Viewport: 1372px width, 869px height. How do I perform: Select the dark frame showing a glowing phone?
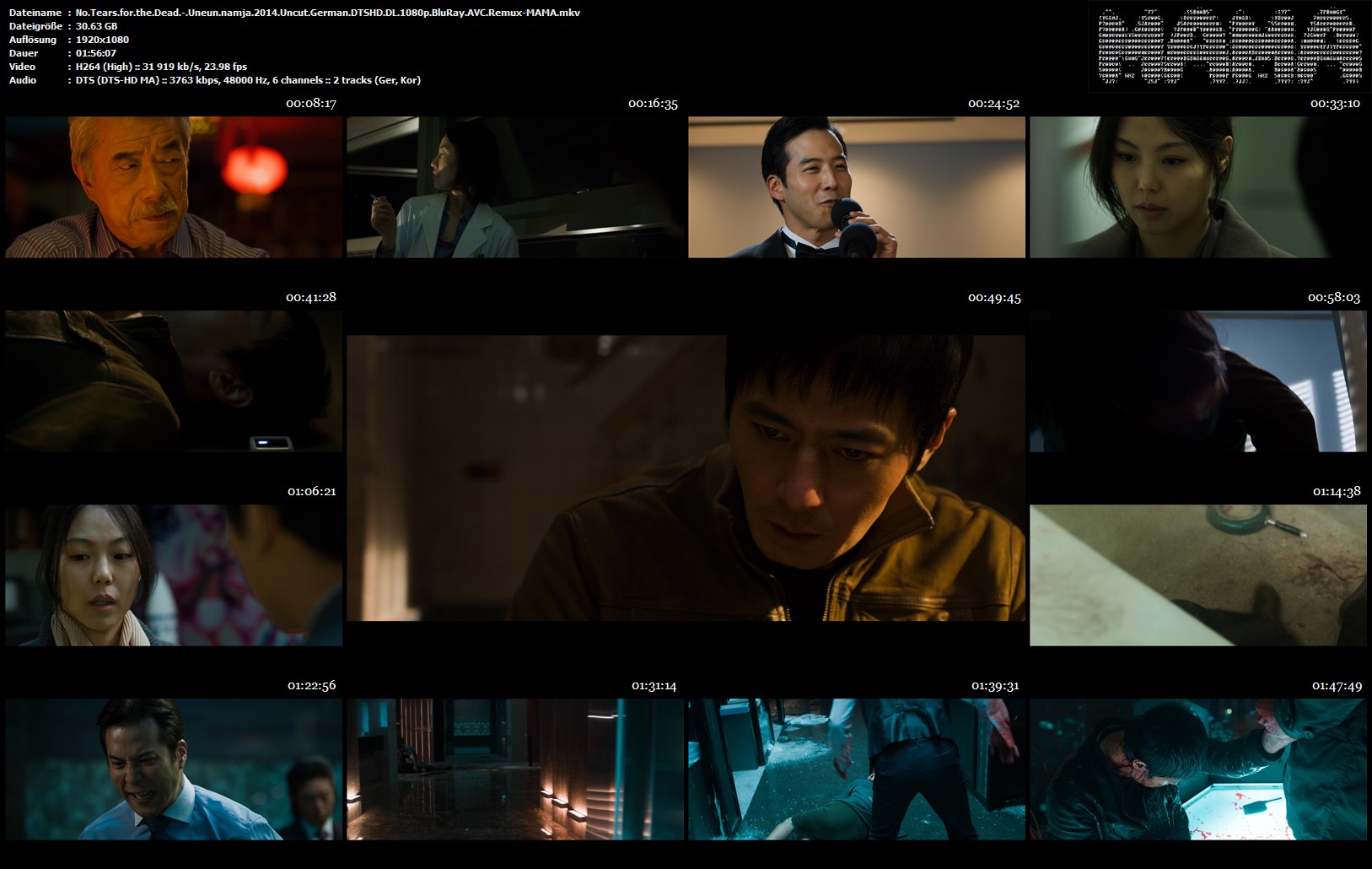point(174,381)
